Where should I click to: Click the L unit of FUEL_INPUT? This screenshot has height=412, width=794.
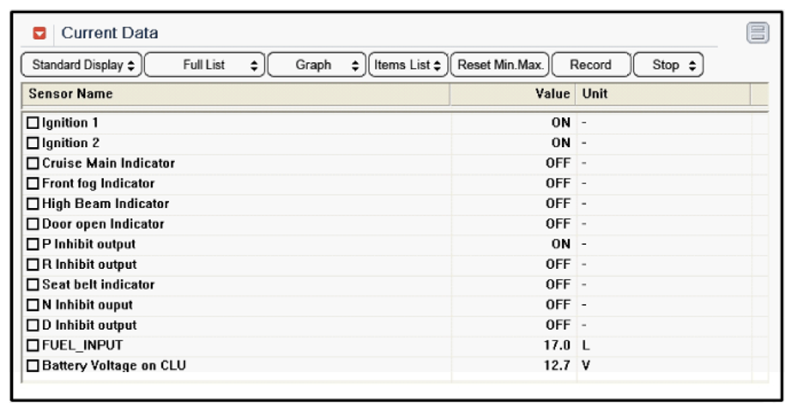(586, 346)
